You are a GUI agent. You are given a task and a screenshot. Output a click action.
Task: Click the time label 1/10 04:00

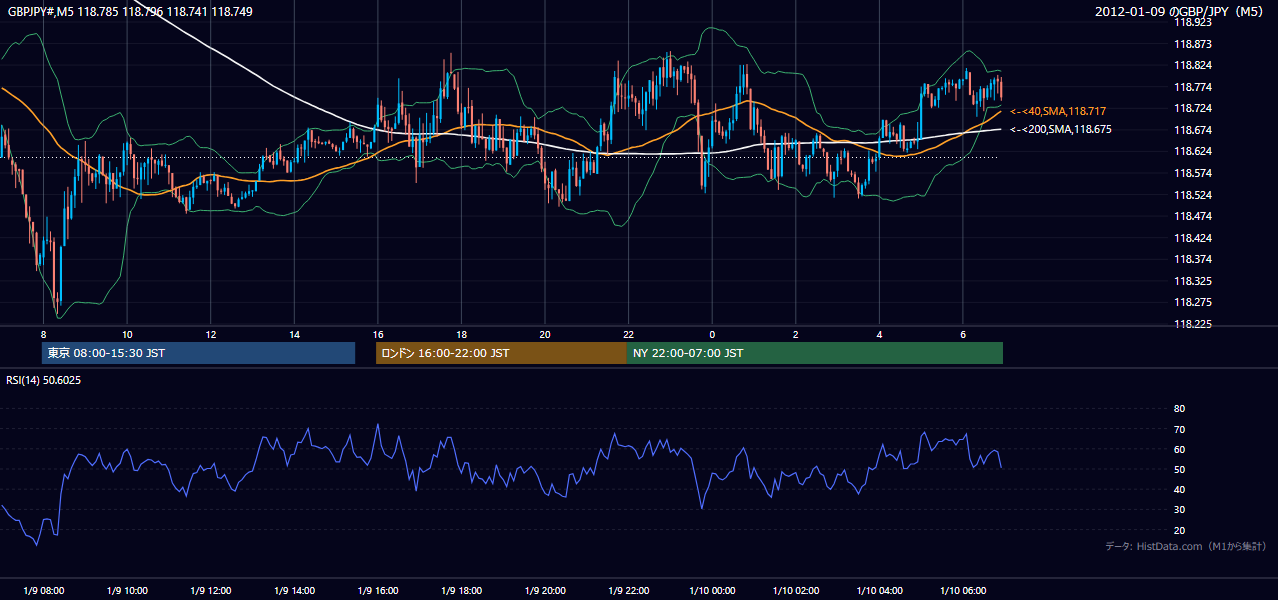[879, 590]
